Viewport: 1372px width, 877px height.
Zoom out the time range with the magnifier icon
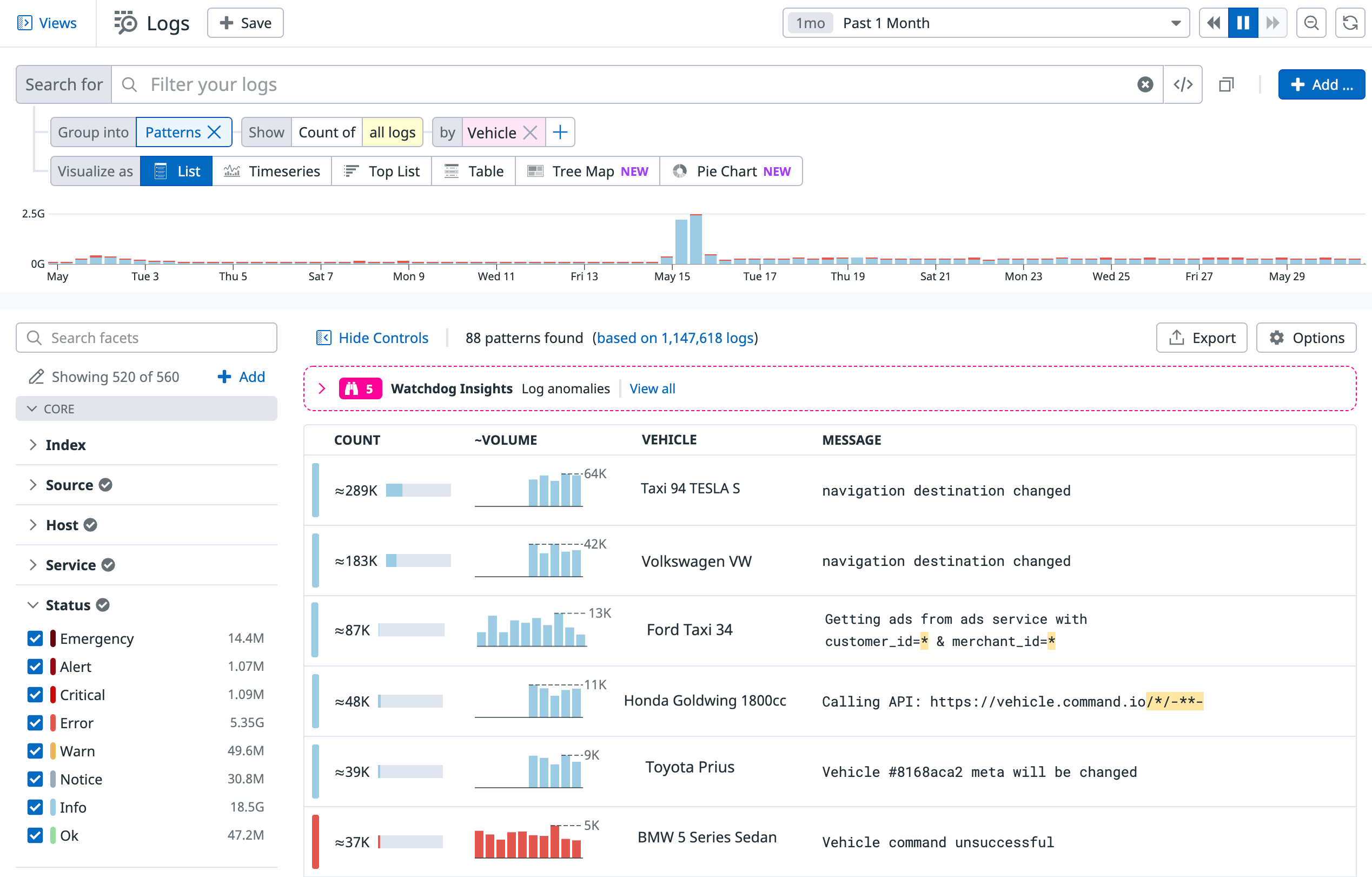pyautogui.click(x=1311, y=23)
